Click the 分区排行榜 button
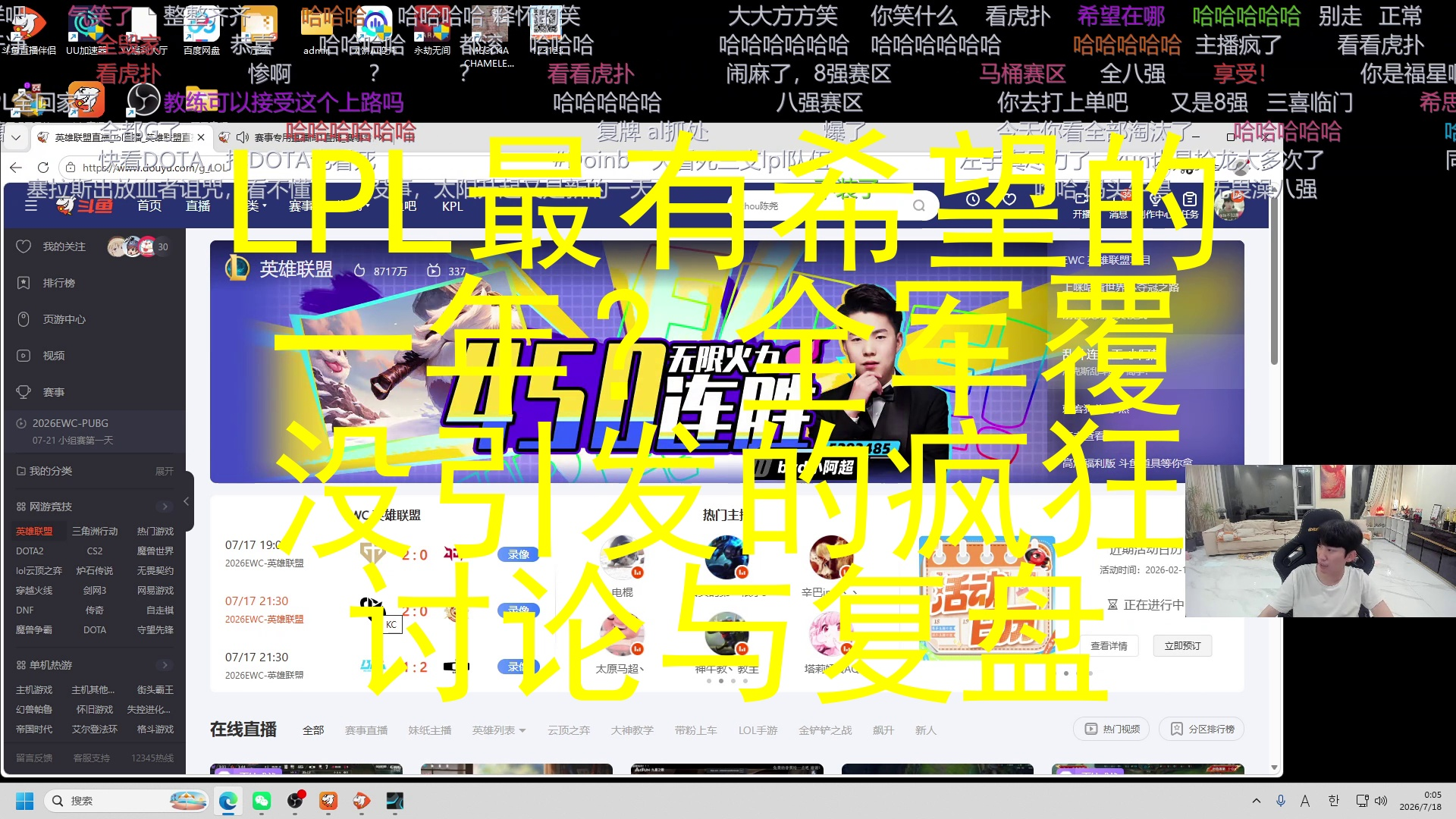Viewport: 1456px width, 819px height. [1202, 729]
